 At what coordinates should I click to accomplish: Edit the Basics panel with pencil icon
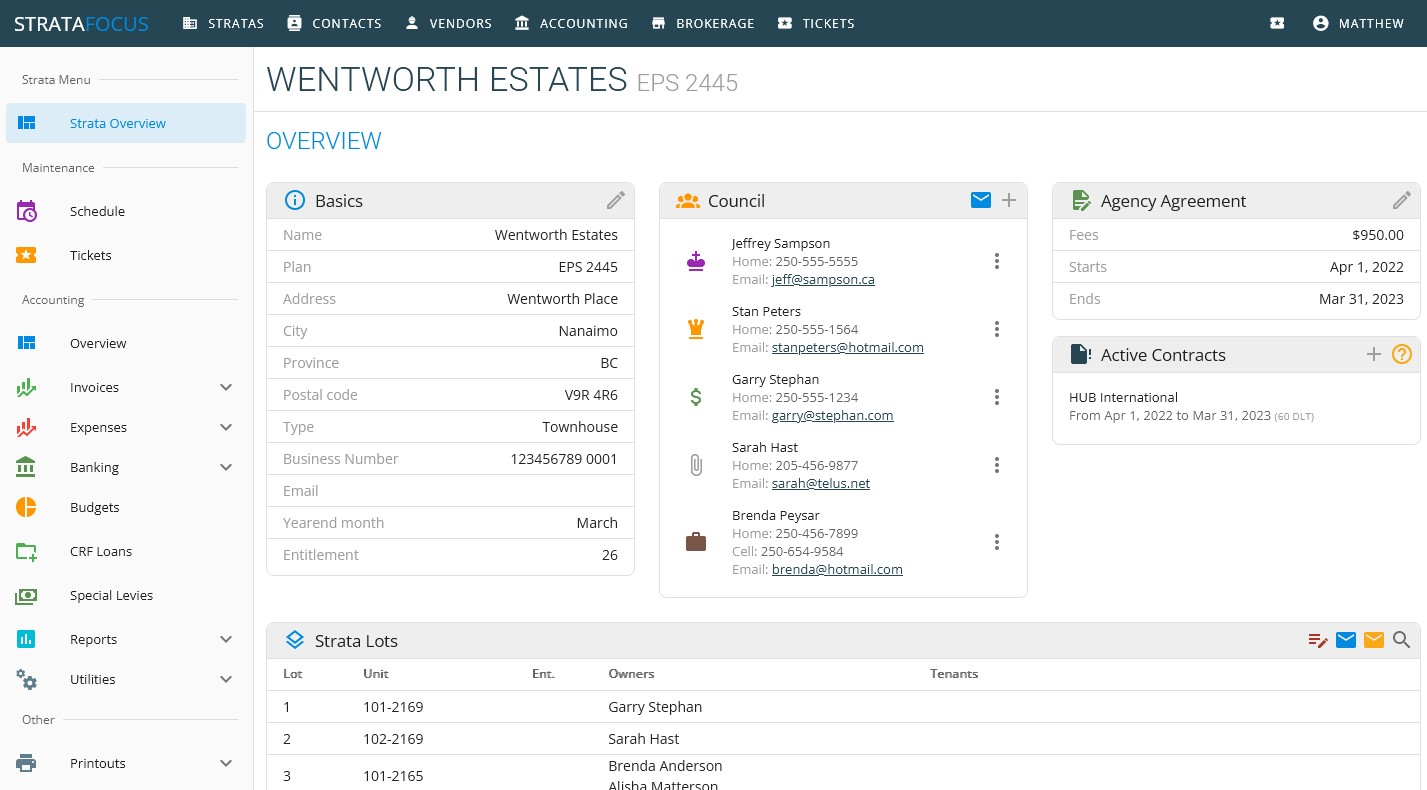[615, 201]
